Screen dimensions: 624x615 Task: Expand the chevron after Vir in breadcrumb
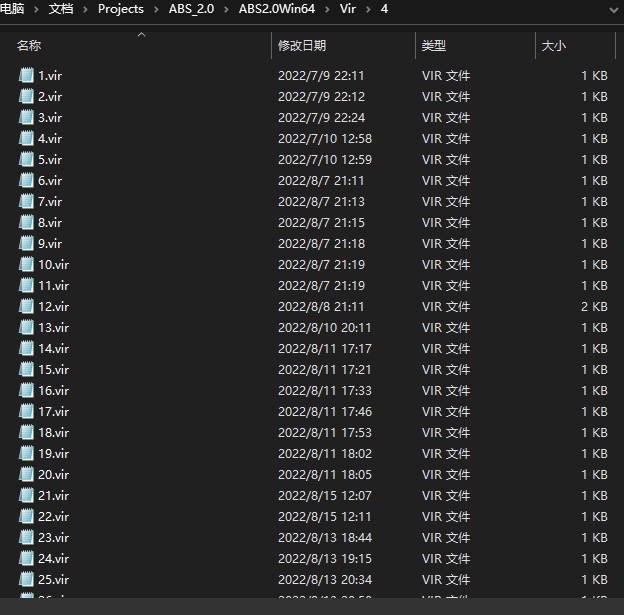click(x=368, y=9)
